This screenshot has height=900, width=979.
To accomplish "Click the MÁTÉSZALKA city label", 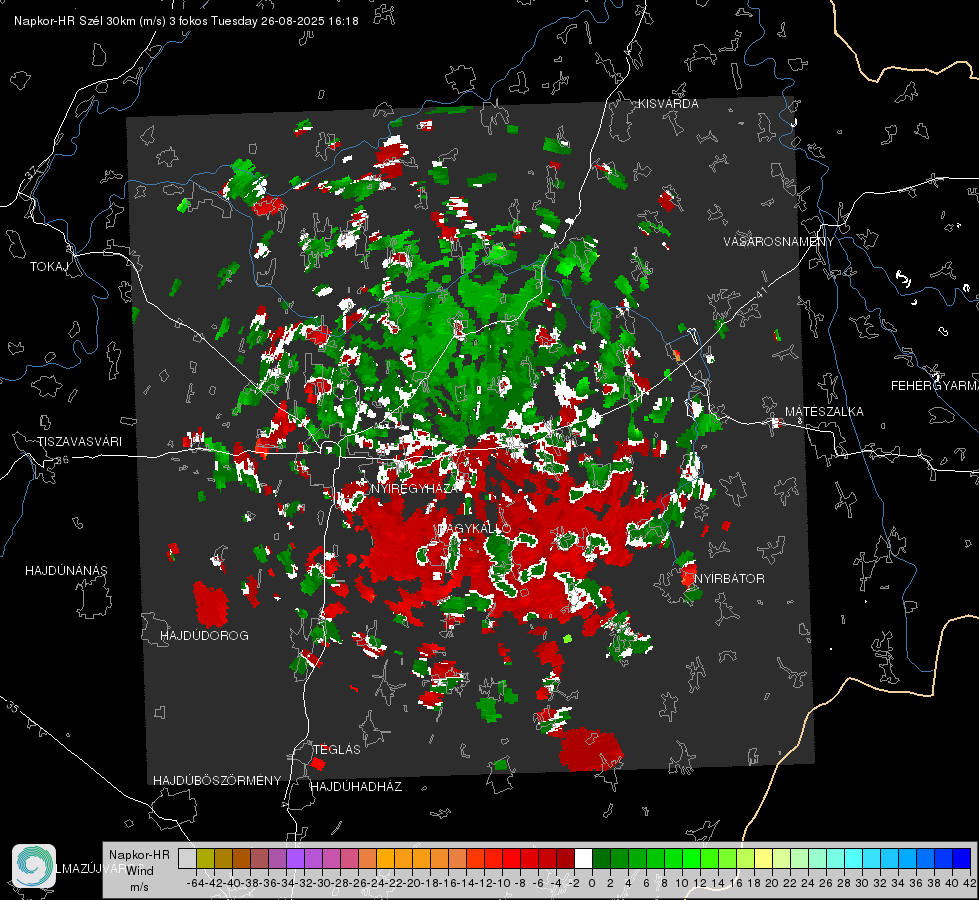I will pos(824,412).
